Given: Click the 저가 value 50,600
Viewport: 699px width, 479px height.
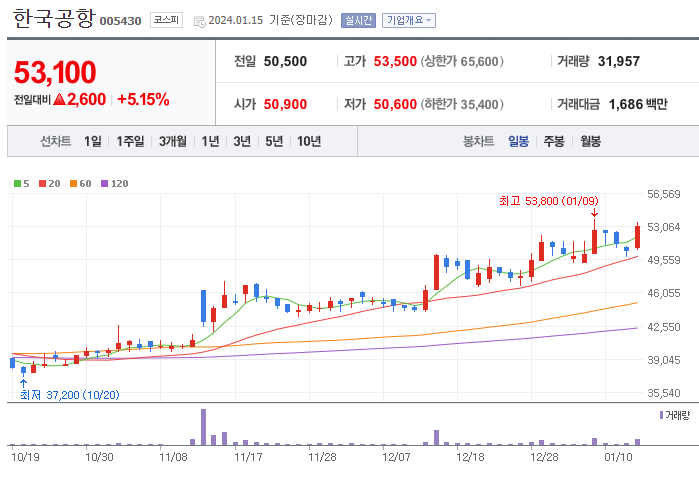Looking at the screenshot, I should 395,104.
